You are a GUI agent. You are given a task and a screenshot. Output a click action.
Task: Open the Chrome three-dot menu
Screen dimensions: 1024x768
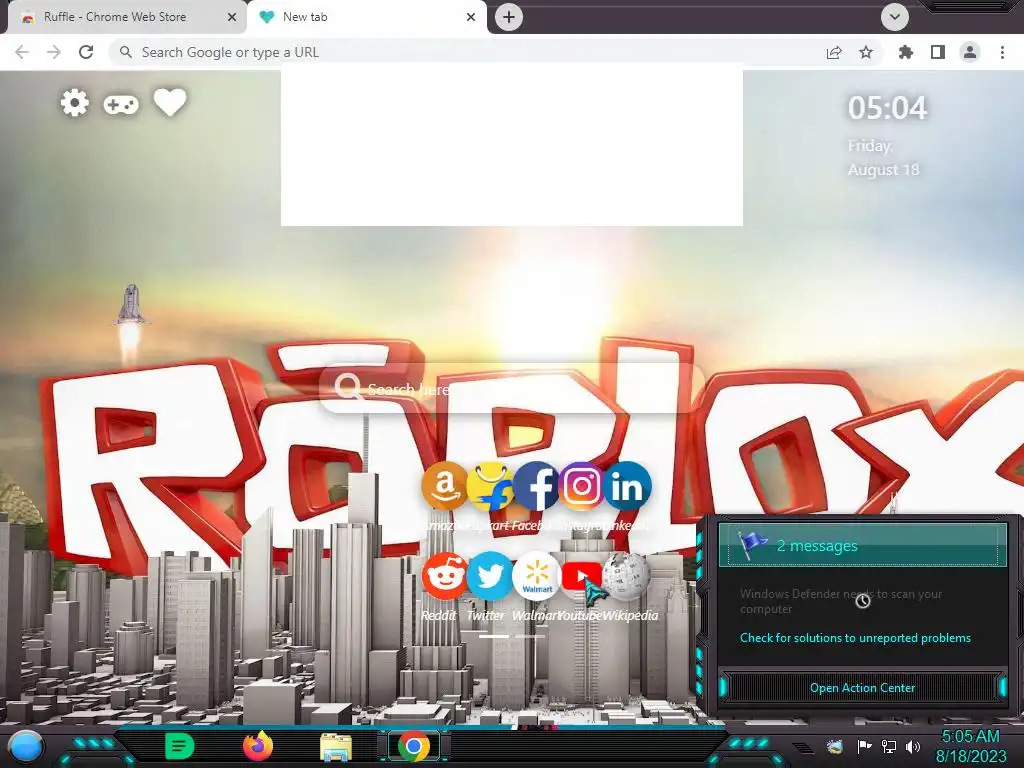(x=1002, y=52)
